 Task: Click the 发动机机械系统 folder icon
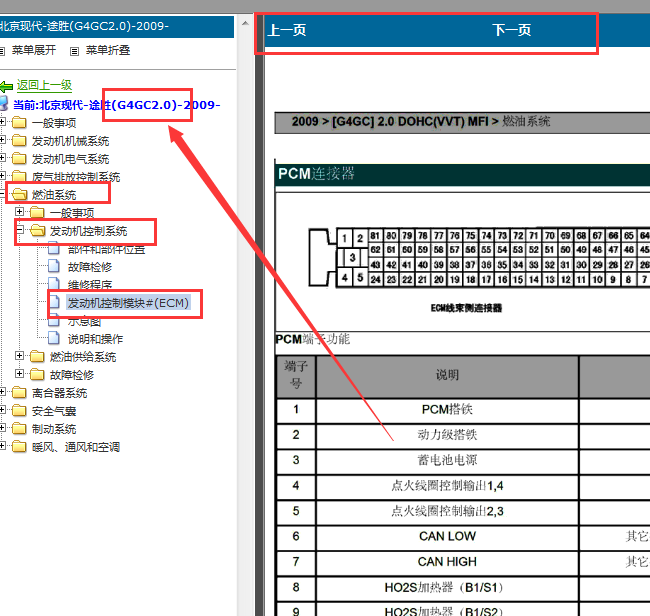(x=19, y=141)
